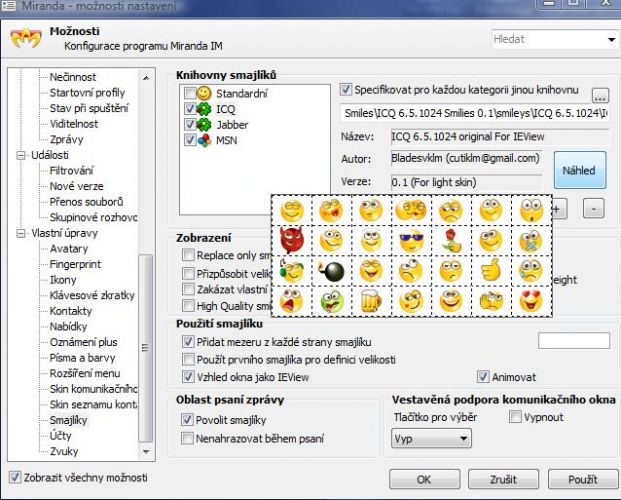Enable the Standardní library checkbox
This screenshot has width=621, height=500.
[190, 93]
